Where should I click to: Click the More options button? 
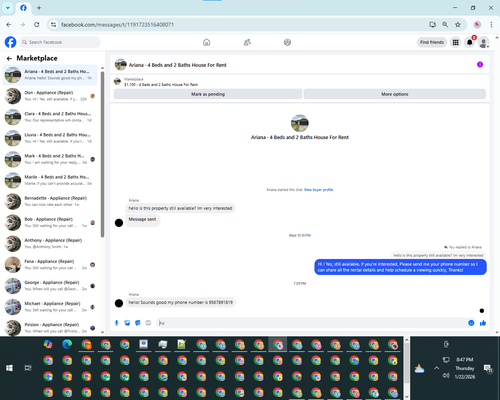[x=395, y=94]
